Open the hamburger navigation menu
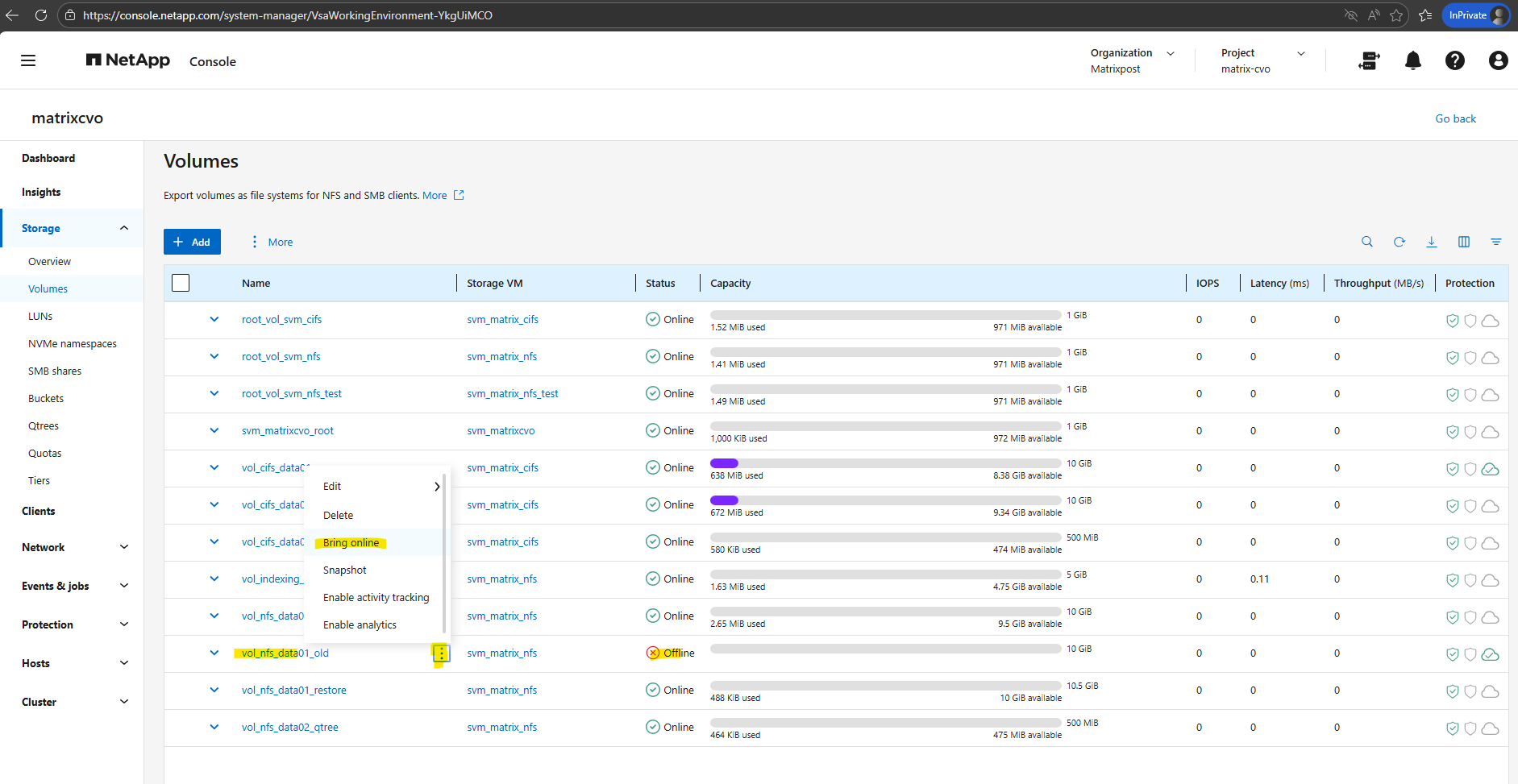Screen dimensions: 1518x784 28,60
